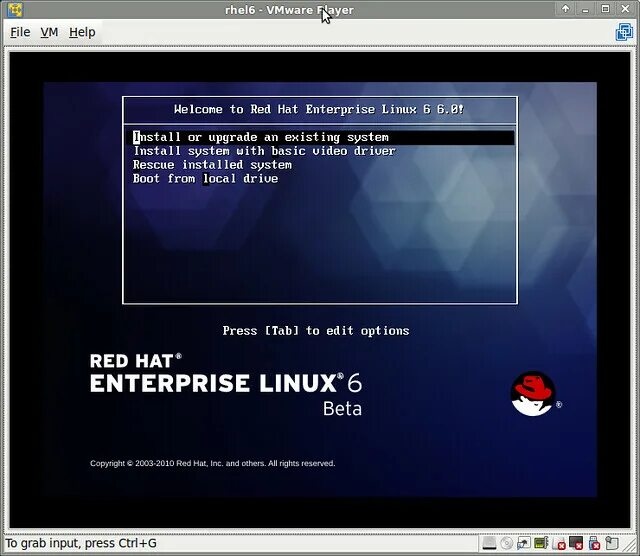Viewport: 640px width, 556px height.
Task: Click the message log icon in status bar
Action: pos(611,543)
